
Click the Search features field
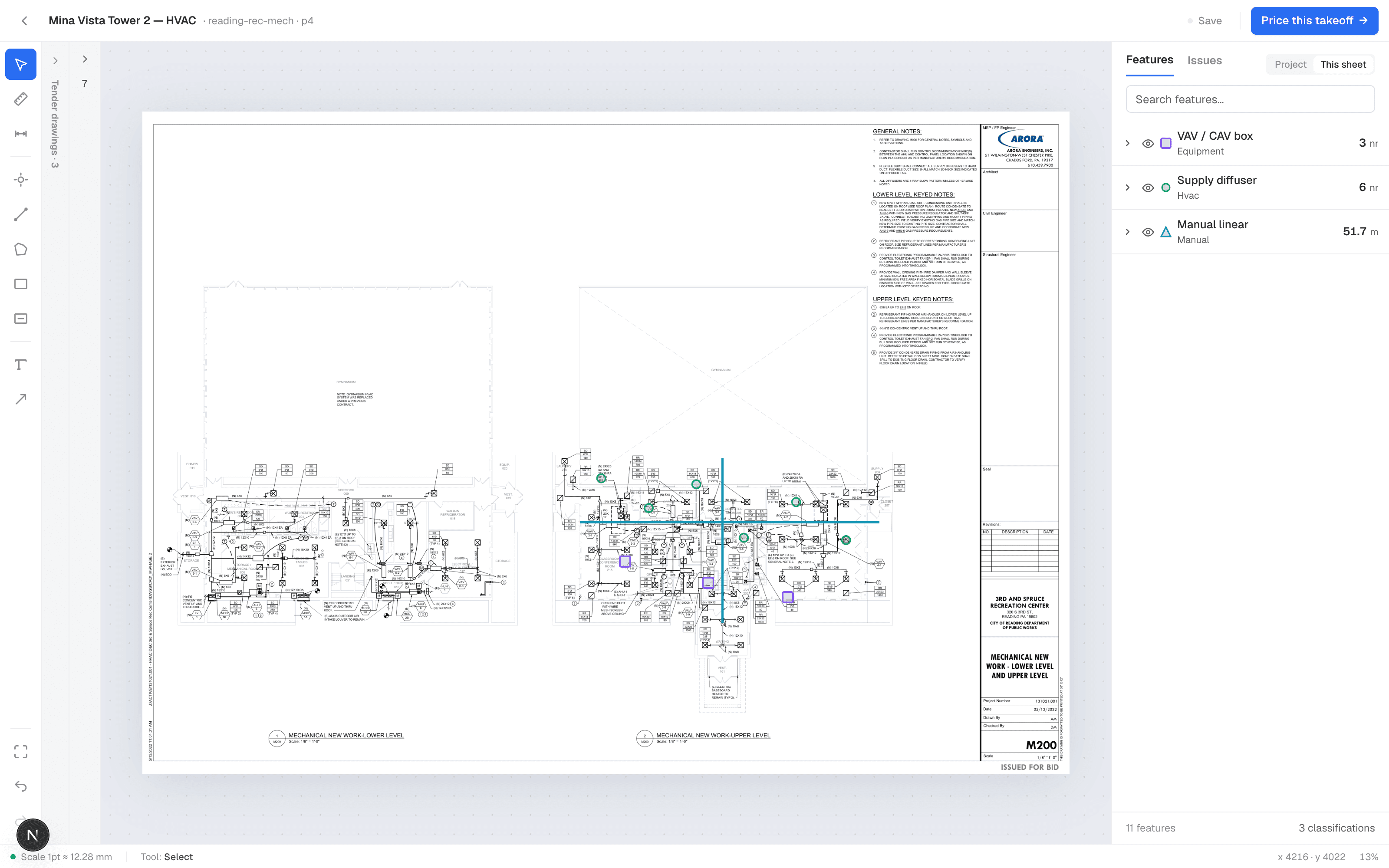(1250, 99)
